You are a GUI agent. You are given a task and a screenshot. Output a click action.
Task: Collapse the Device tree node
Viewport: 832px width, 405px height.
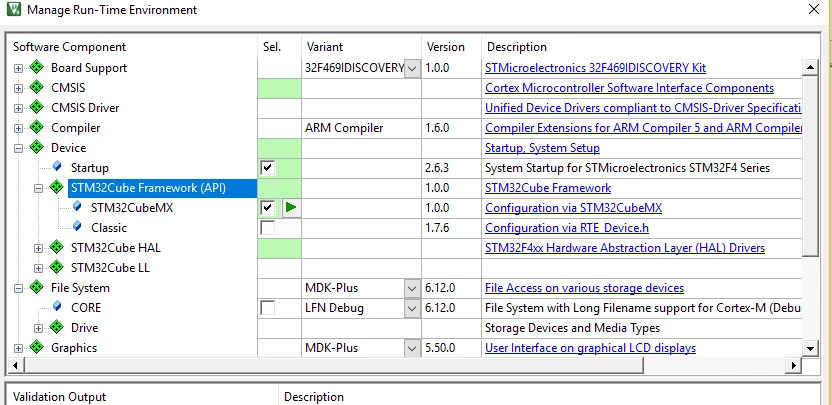pyautogui.click(x=19, y=148)
